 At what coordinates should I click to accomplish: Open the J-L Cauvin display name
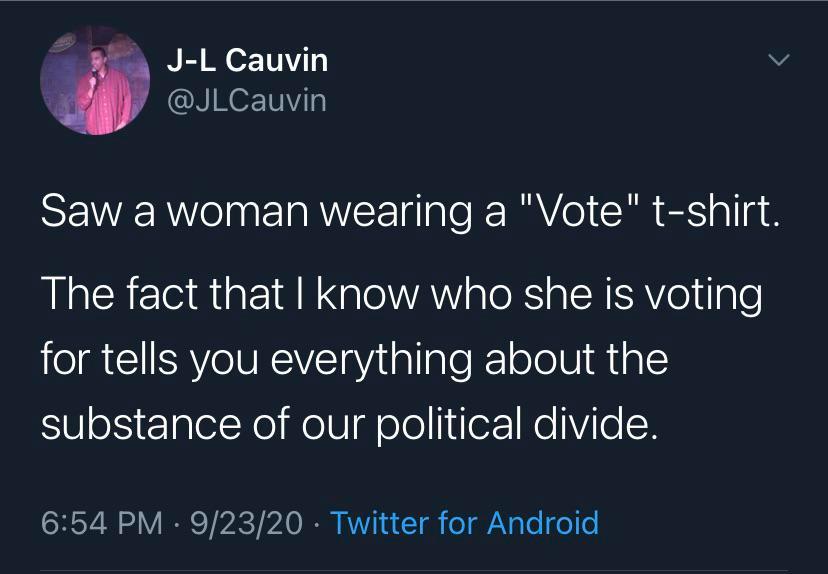[x=247, y=61]
